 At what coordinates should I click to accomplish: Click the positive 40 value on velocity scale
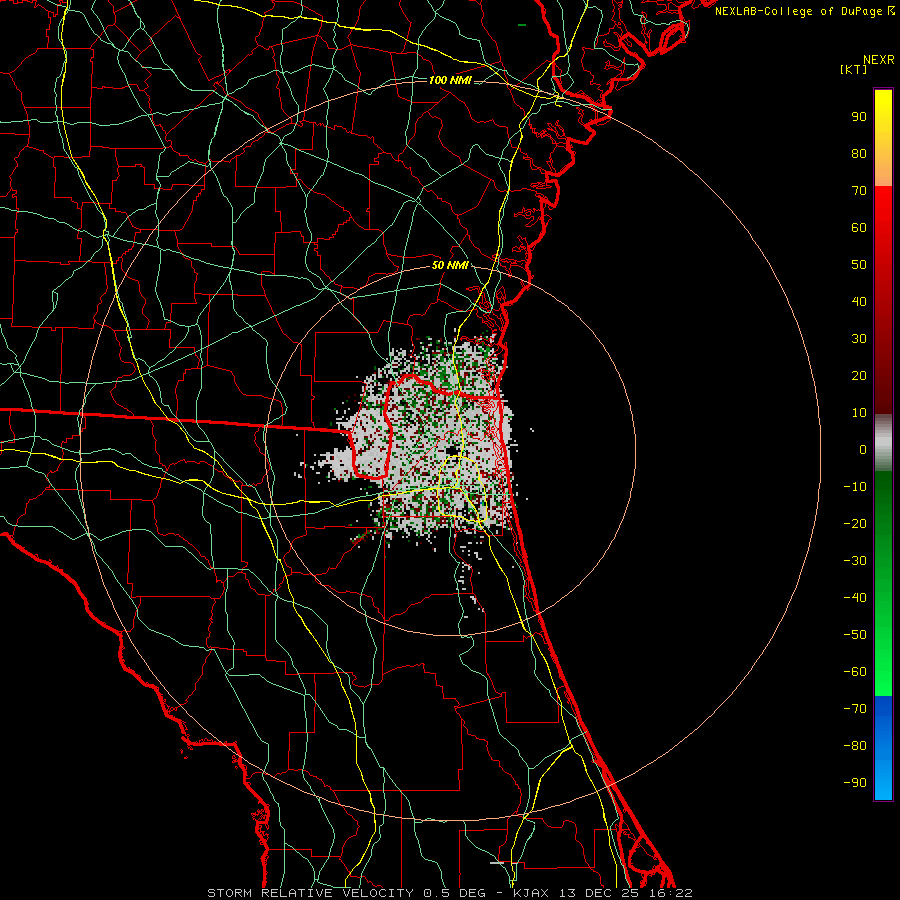click(859, 302)
